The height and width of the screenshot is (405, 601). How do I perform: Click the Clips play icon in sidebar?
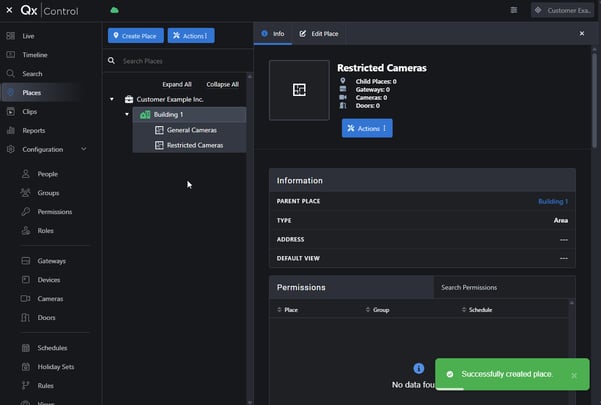pyautogui.click(x=11, y=111)
